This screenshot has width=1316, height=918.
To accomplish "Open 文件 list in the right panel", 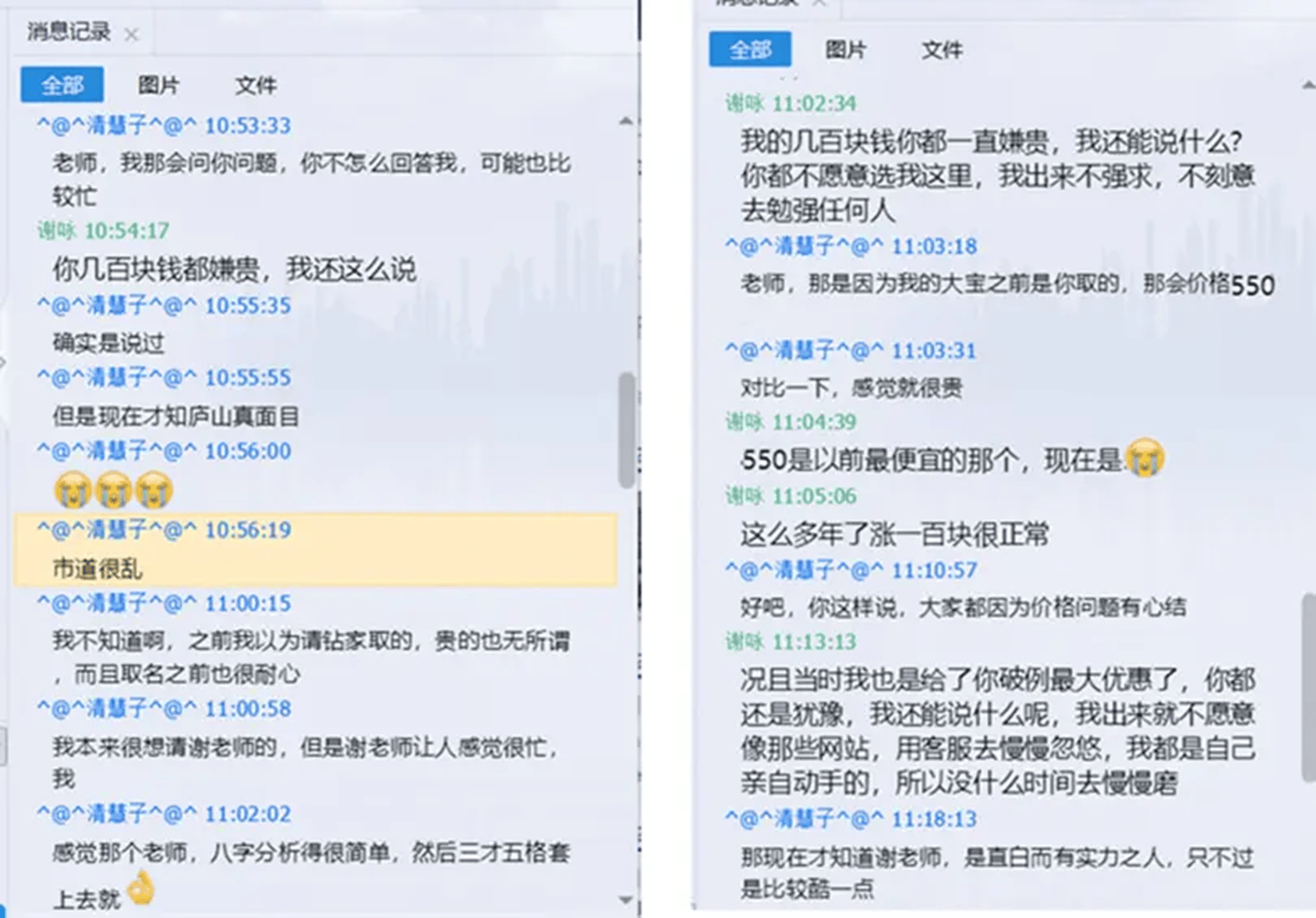I will coord(942,50).
